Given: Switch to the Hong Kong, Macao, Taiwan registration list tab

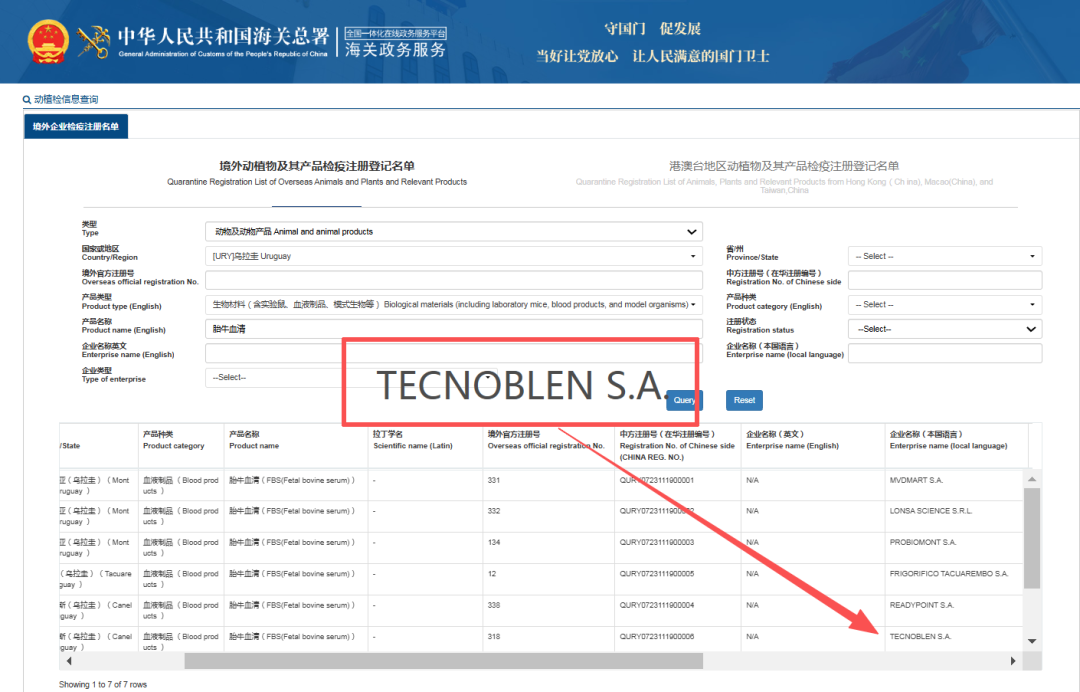Looking at the screenshot, I should tap(784, 176).
